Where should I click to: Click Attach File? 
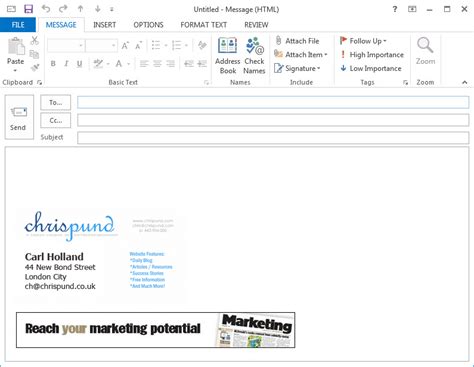coord(297,41)
